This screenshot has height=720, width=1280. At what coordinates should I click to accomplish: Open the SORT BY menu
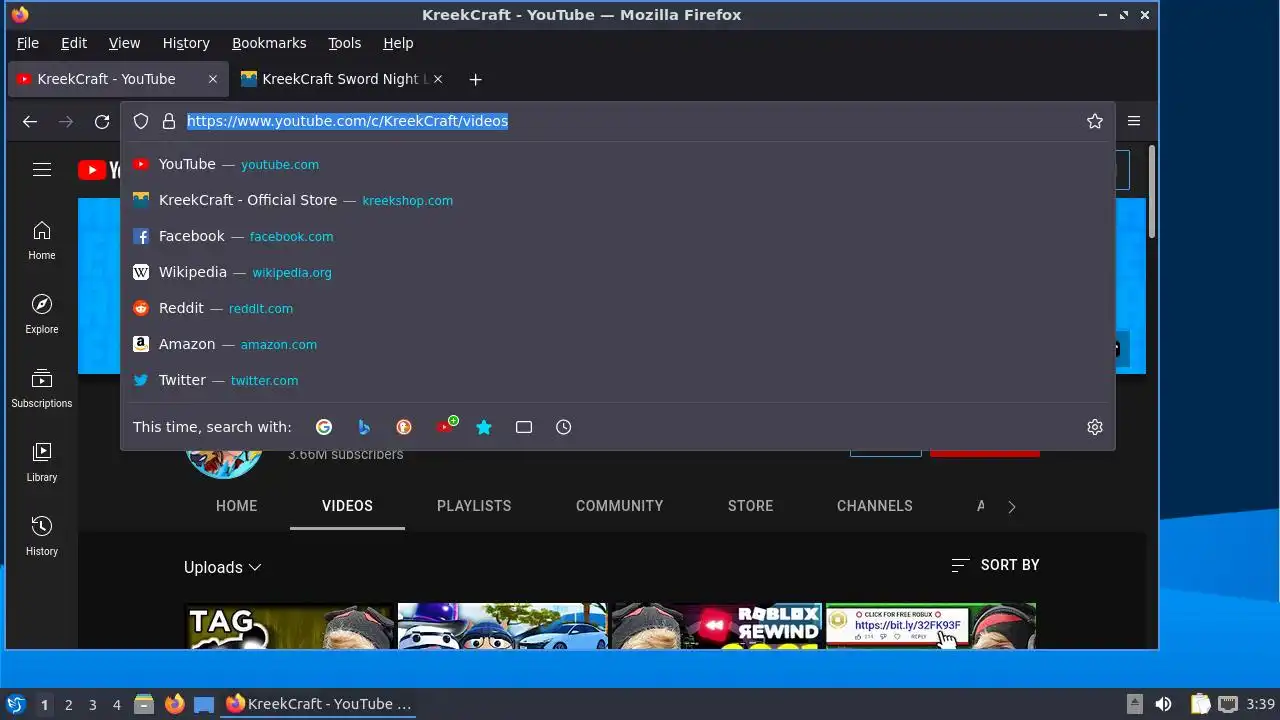995,565
